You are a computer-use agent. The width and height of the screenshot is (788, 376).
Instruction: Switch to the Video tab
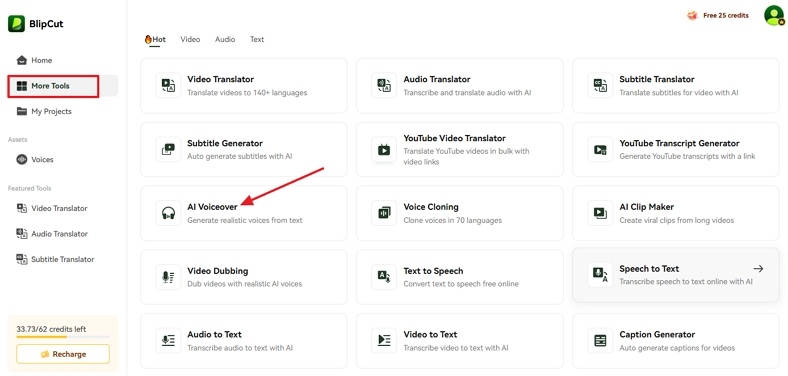190,39
